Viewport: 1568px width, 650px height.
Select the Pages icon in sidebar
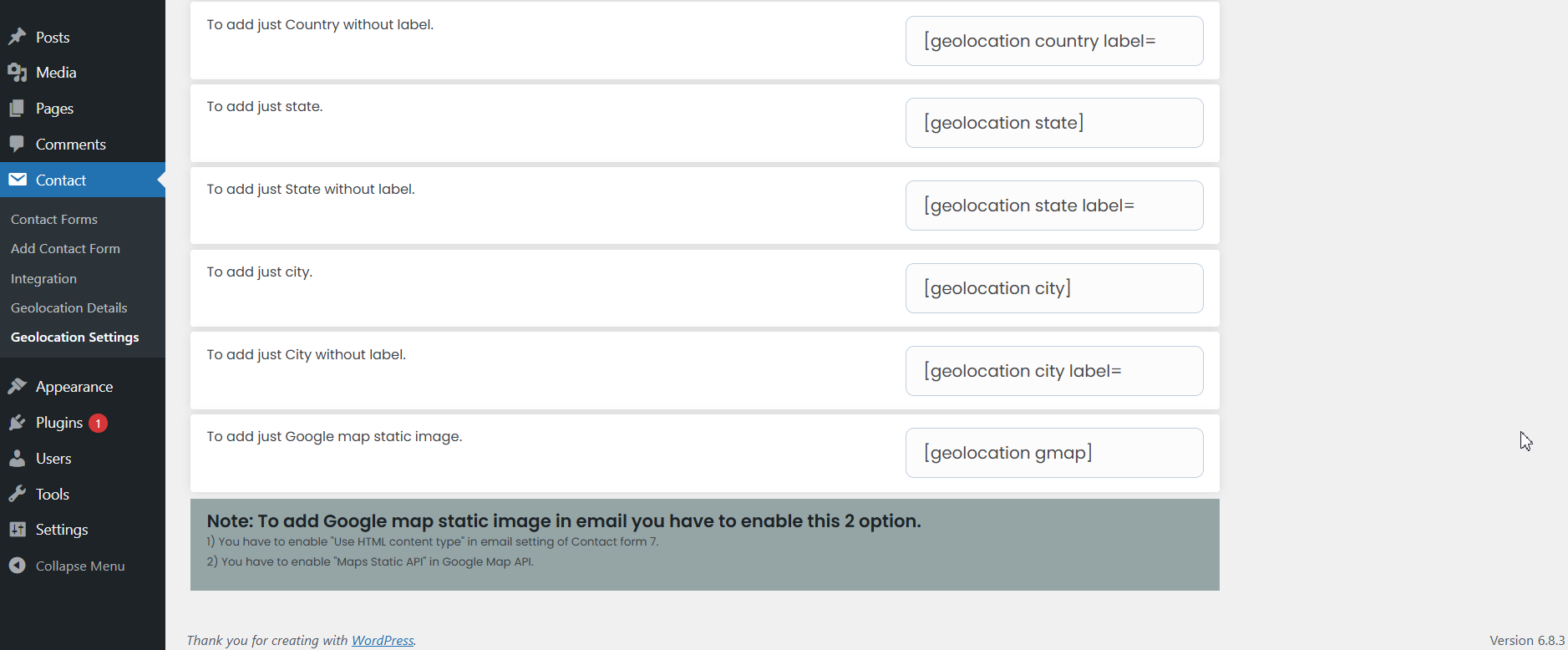click(18, 108)
